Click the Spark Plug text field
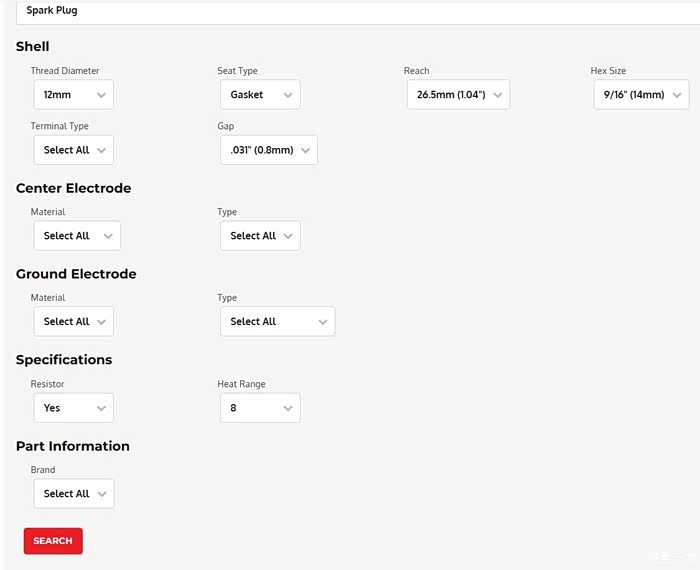Viewport: 700px width, 570px height. tap(350, 11)
